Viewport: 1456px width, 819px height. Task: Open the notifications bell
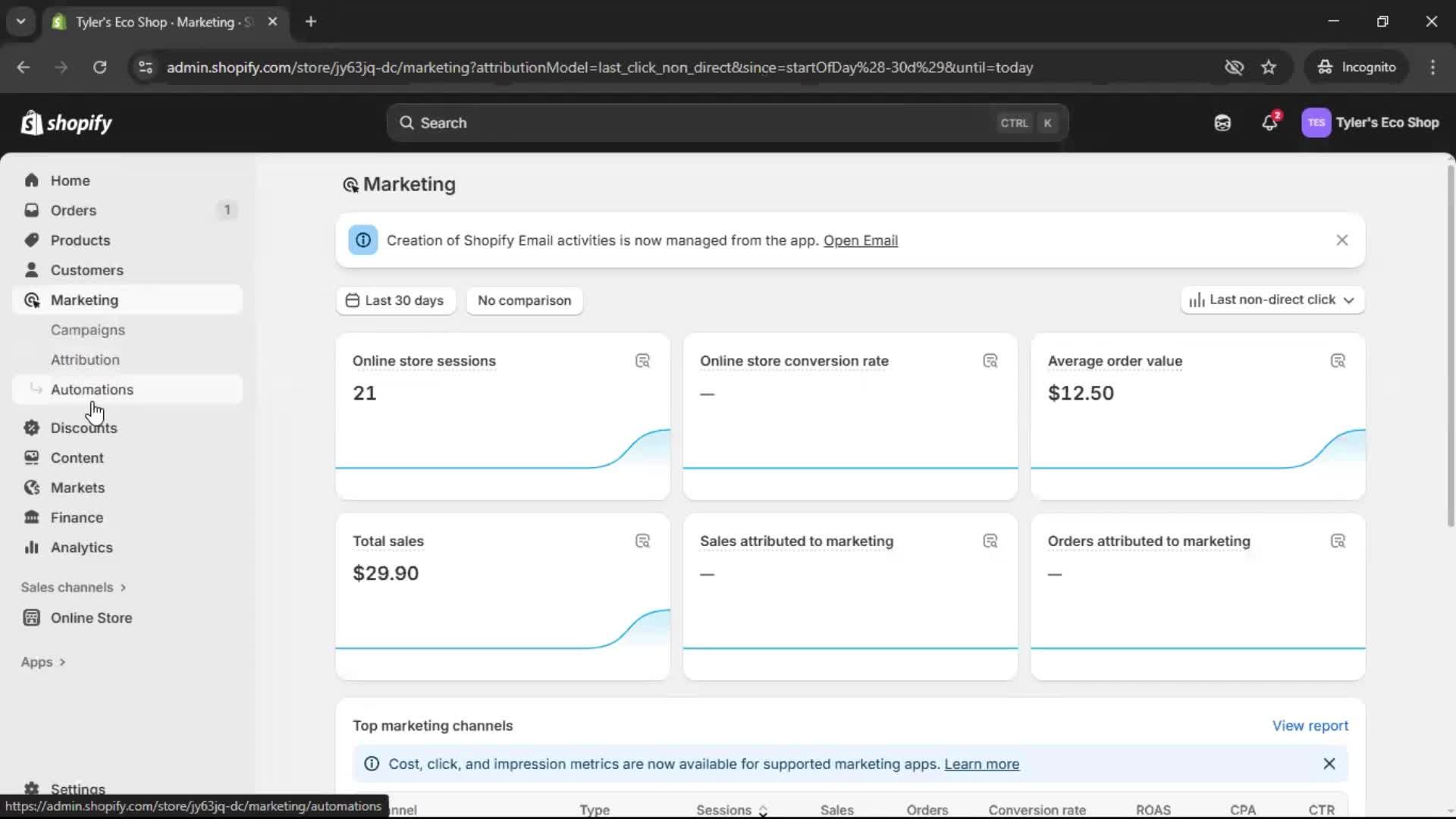[x=1270, y=123]
